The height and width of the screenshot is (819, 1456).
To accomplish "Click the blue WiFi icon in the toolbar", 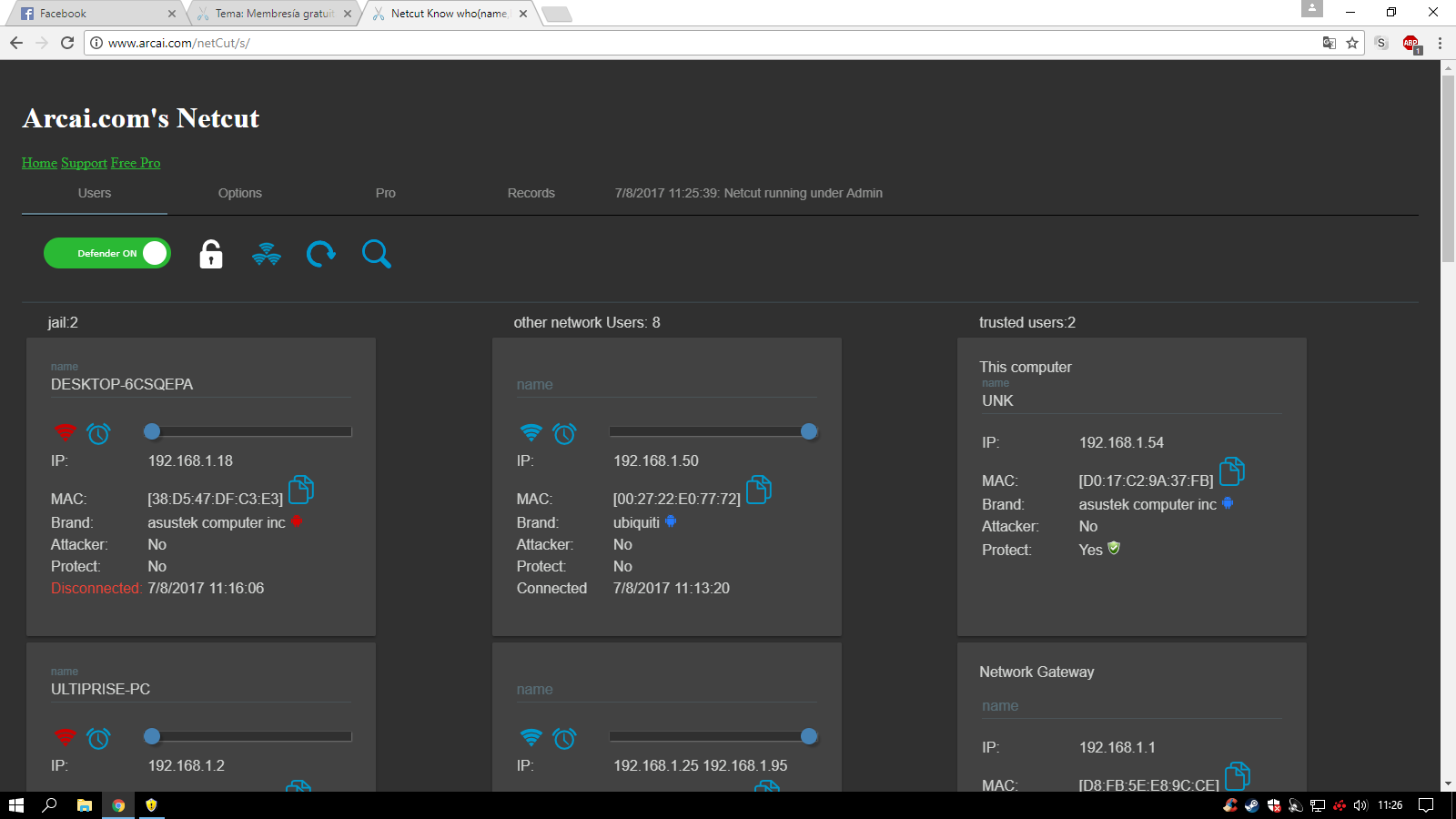I will [x=267, y=254].
